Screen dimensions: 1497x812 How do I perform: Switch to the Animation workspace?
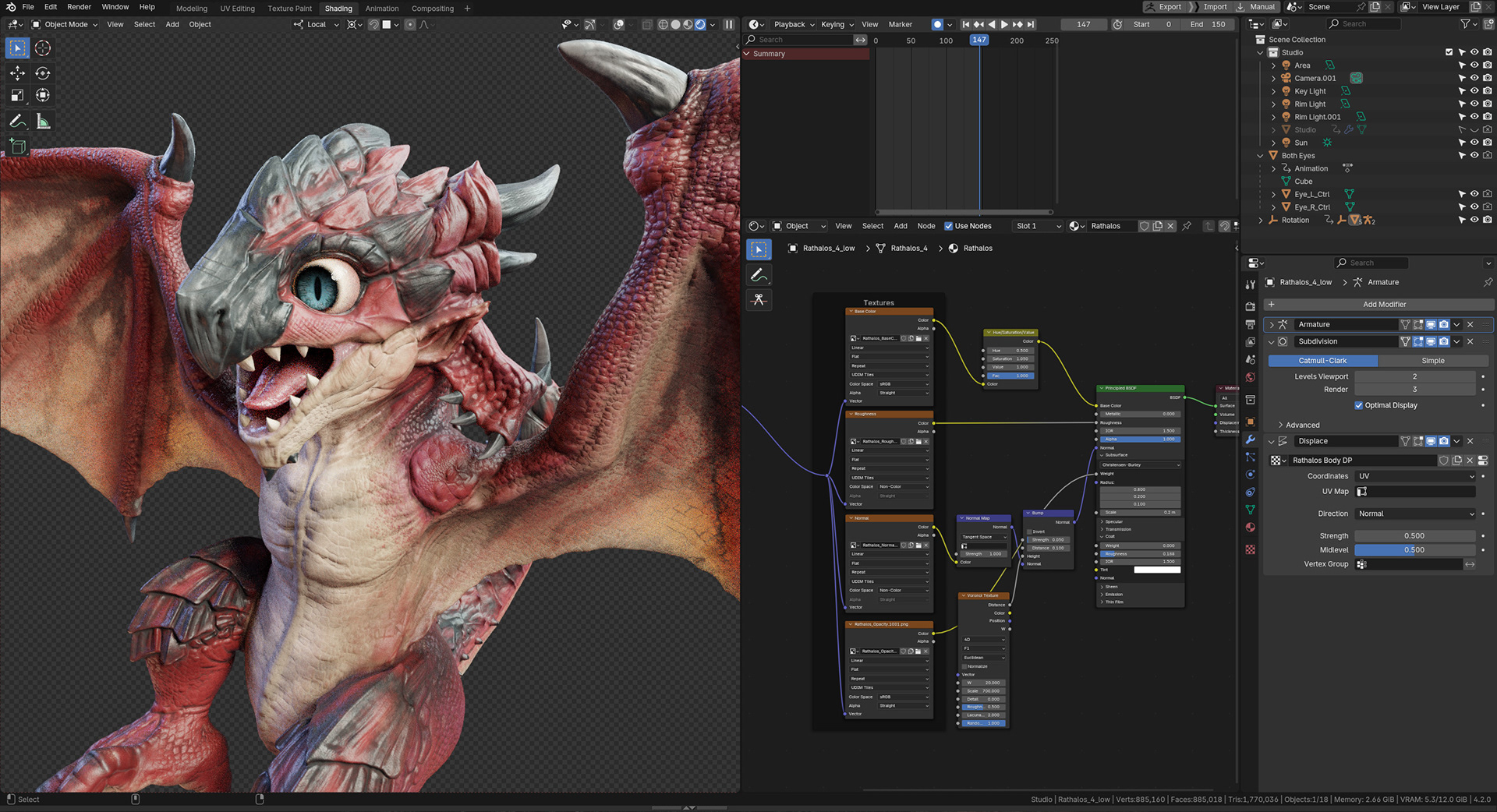(x=382, y=9)
